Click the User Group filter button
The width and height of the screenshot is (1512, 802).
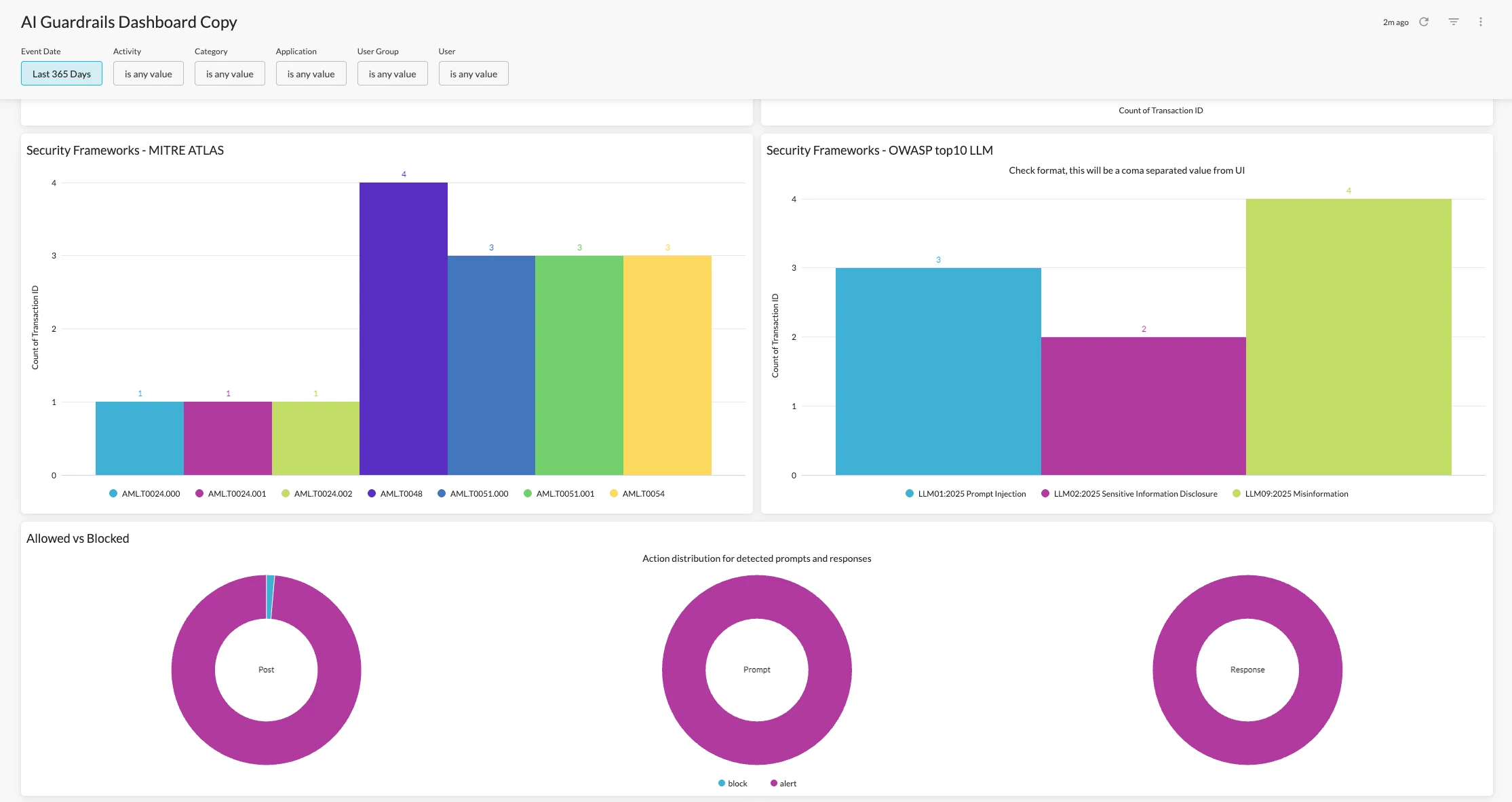point(392,74)
